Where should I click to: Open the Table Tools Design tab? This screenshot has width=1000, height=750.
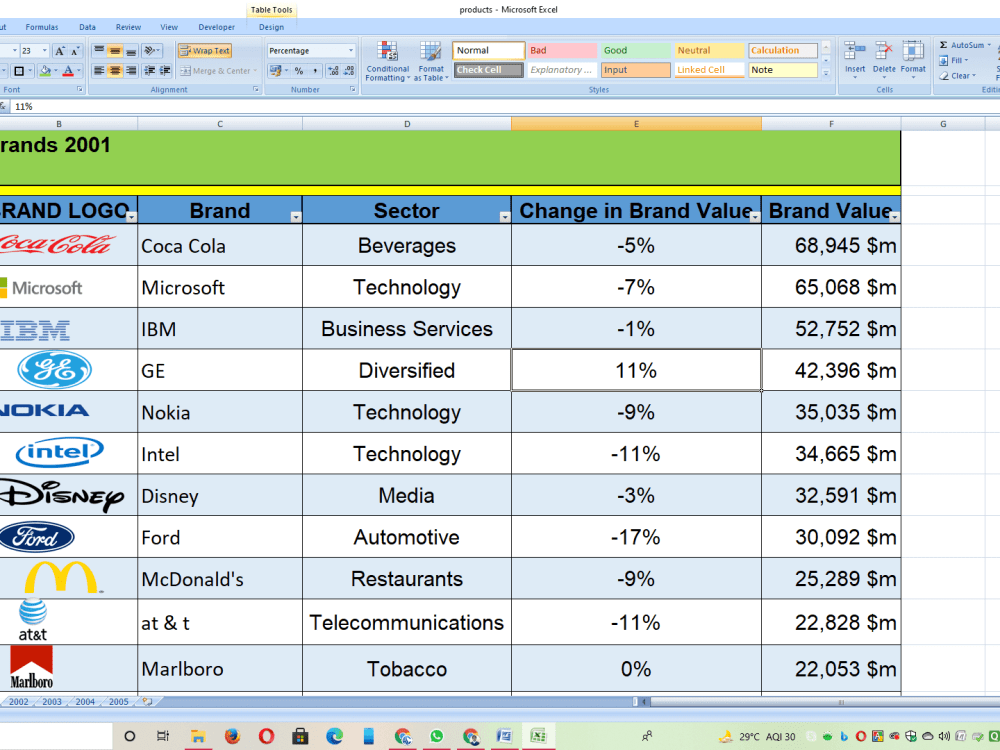coord(271,27)
